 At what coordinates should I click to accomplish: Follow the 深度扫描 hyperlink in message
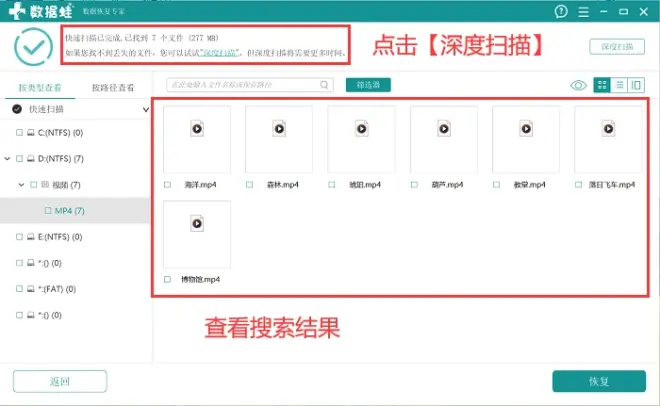pyautogui.click(x=221, y=53)
